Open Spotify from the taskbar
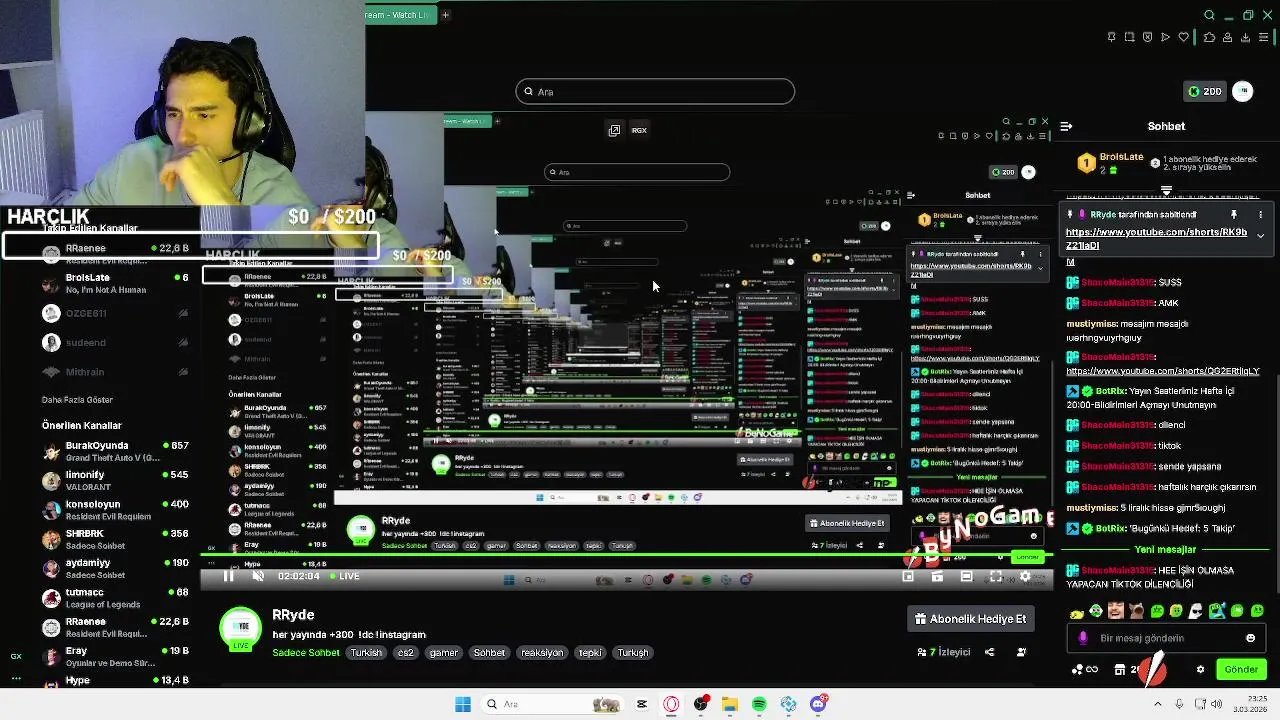 pos(759,704)
